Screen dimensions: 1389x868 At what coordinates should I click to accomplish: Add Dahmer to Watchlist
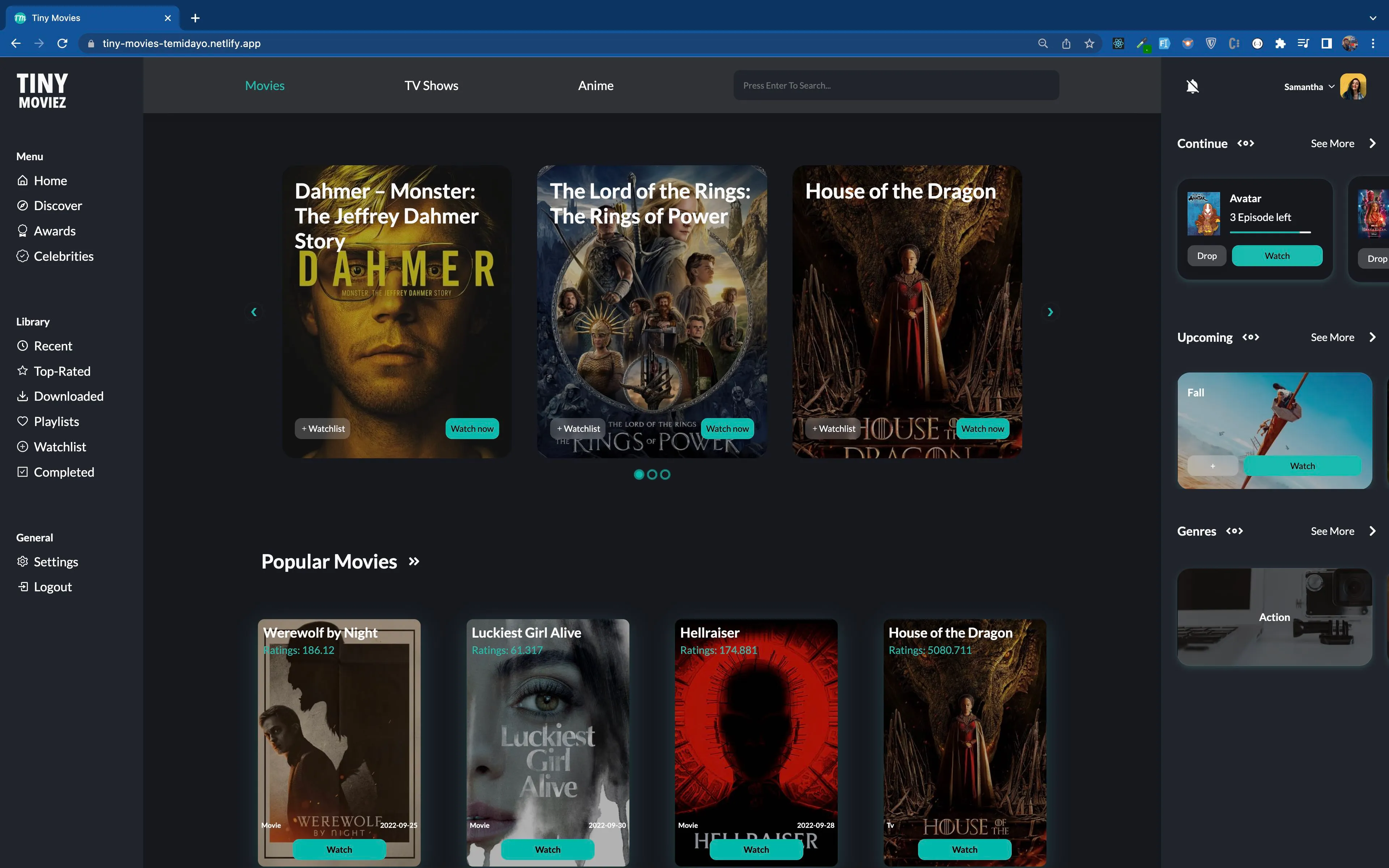(323, 428)
